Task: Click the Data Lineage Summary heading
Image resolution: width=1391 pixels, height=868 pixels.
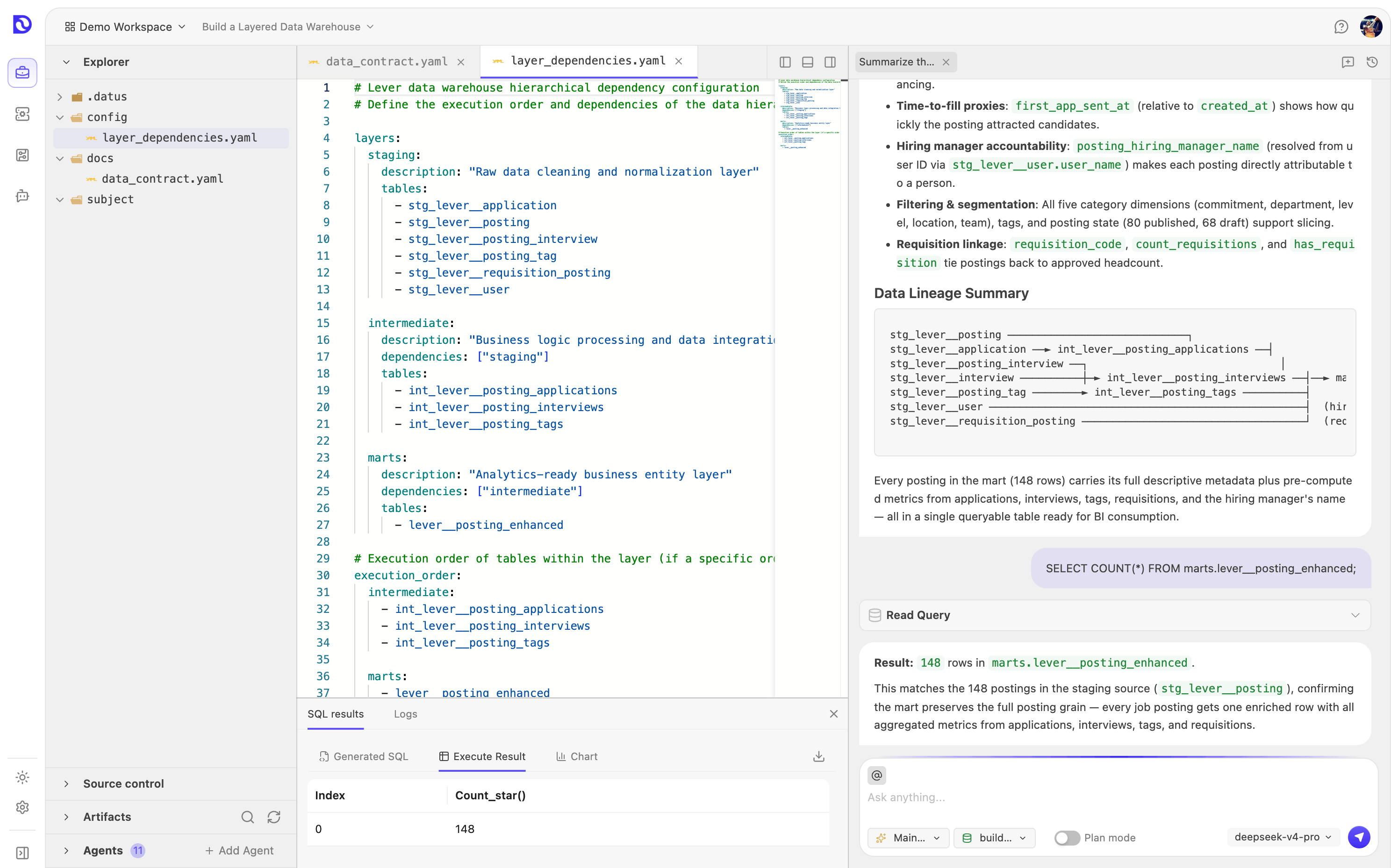Action: pyautogui.click(x=951, y=293)
